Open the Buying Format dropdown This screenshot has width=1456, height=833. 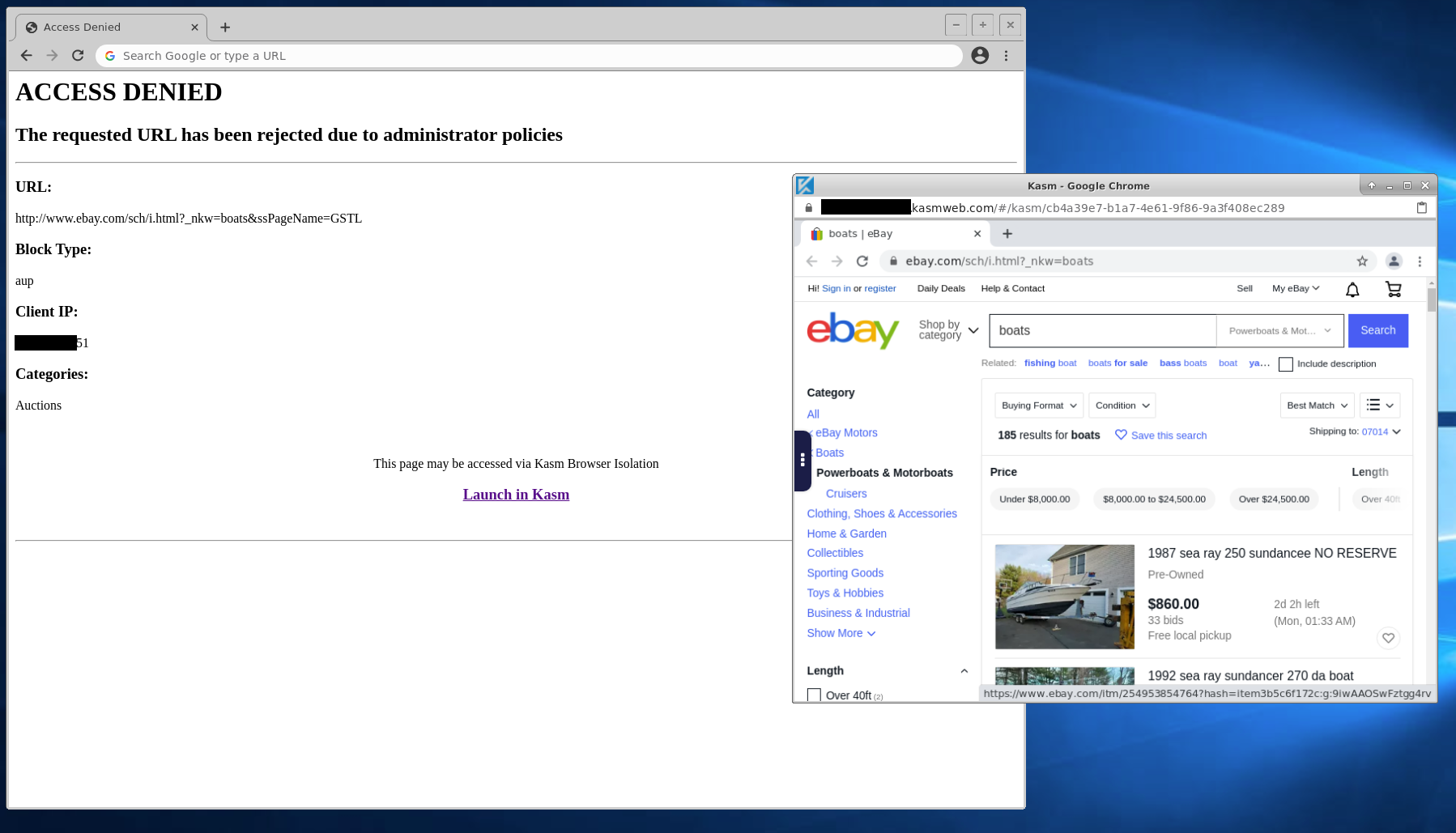pyautogui.click(x=1038, y=405)
